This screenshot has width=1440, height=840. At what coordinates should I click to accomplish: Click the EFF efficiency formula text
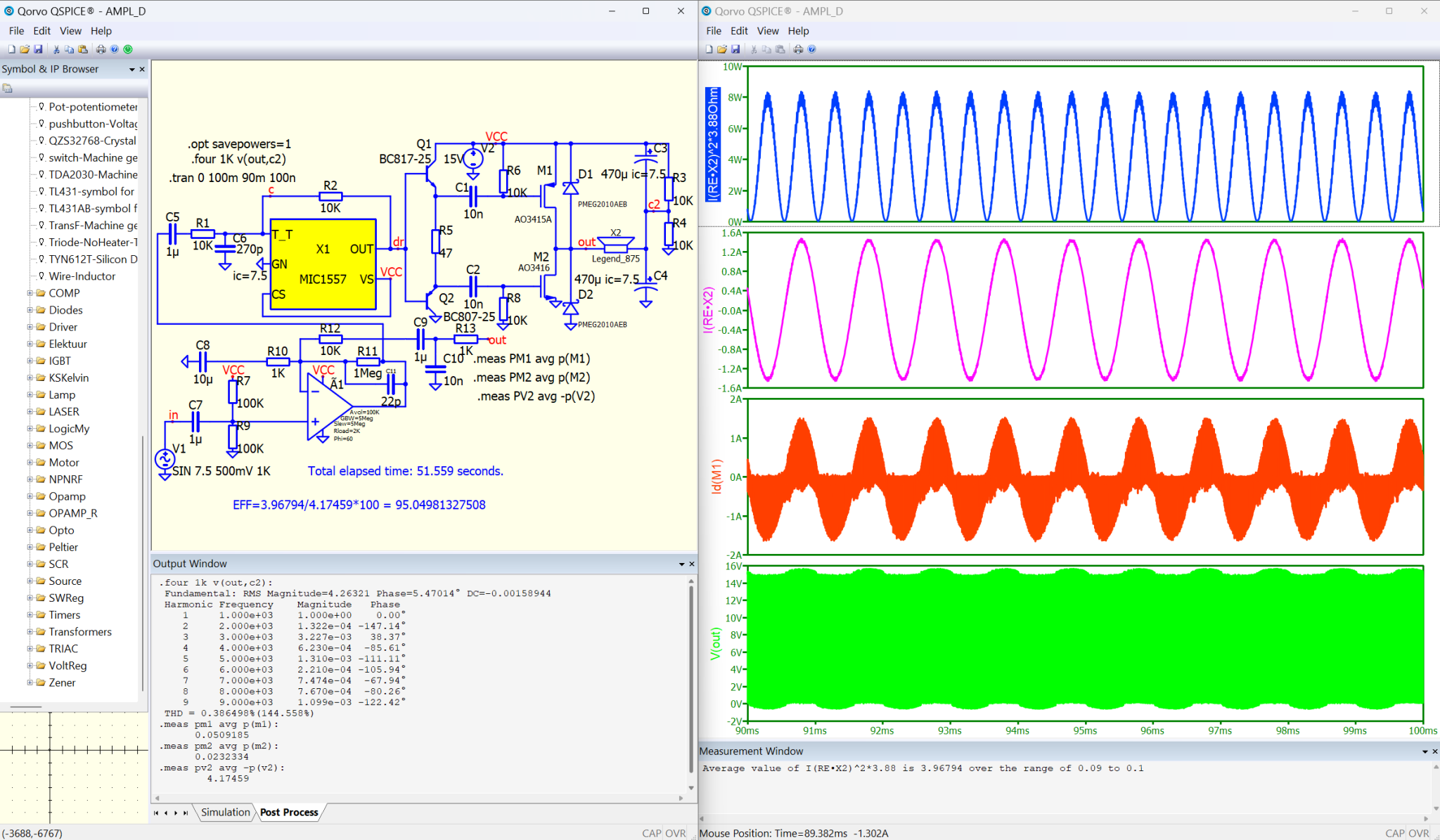coord(359,505)
